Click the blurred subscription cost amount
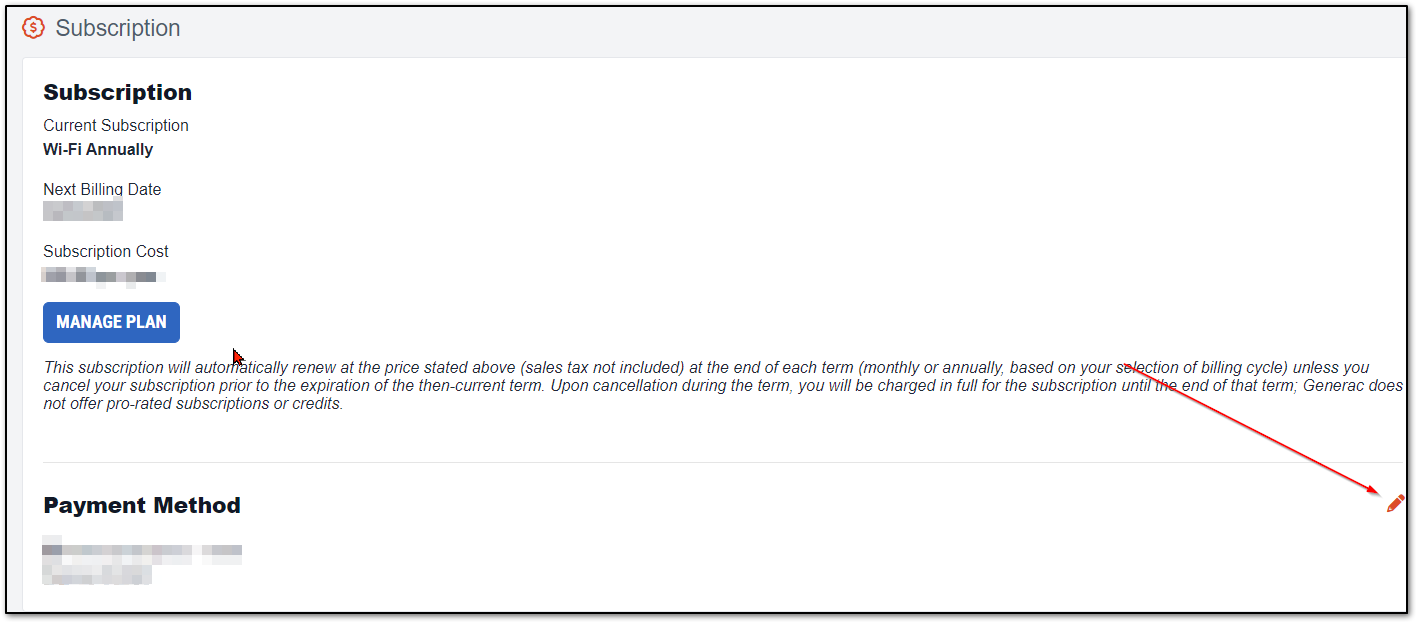This screenshot has height=623, width=1417. click(x=104, y=274)
